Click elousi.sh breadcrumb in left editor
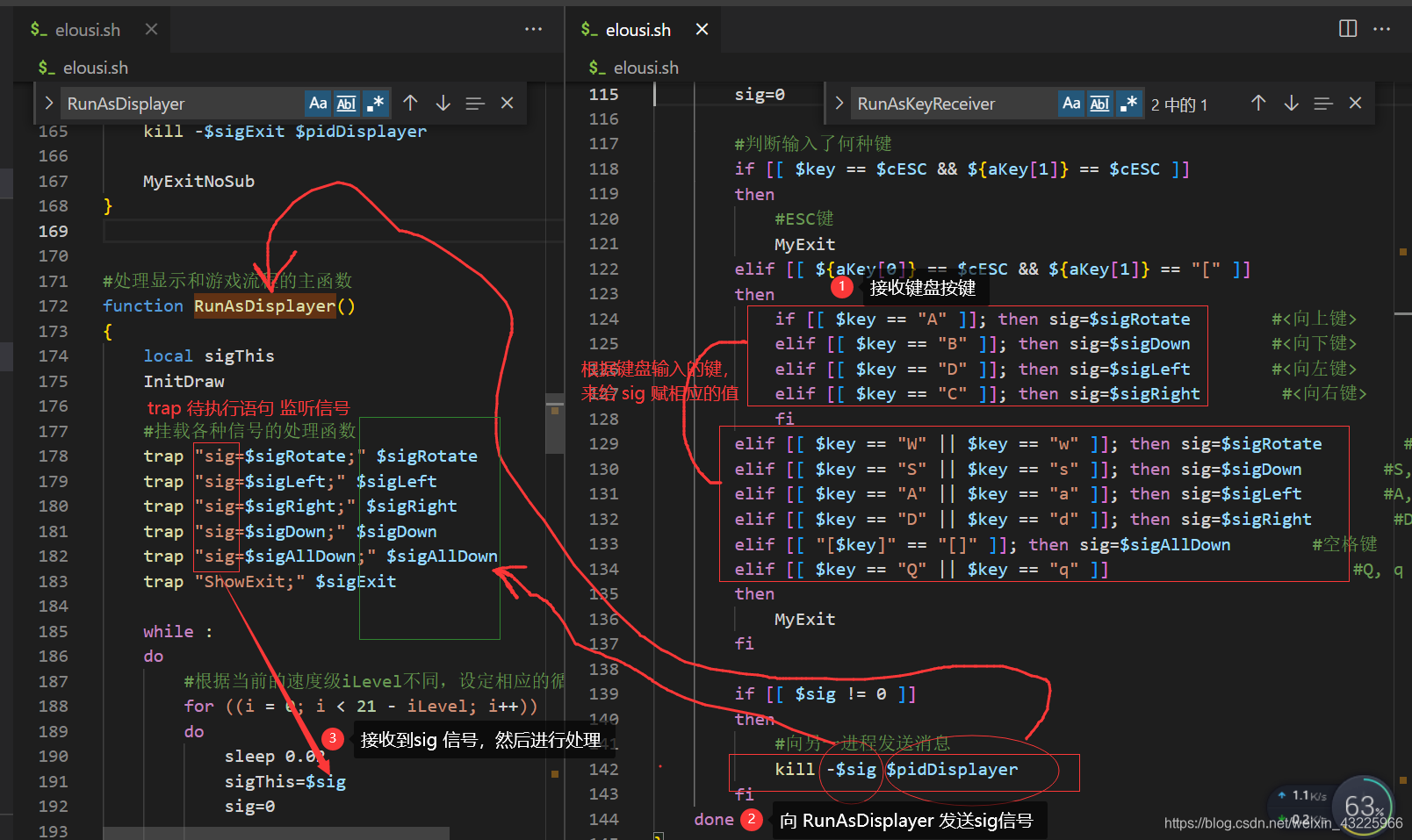The width and height of the screenshot is (1412, 840). tap(95, 68)
